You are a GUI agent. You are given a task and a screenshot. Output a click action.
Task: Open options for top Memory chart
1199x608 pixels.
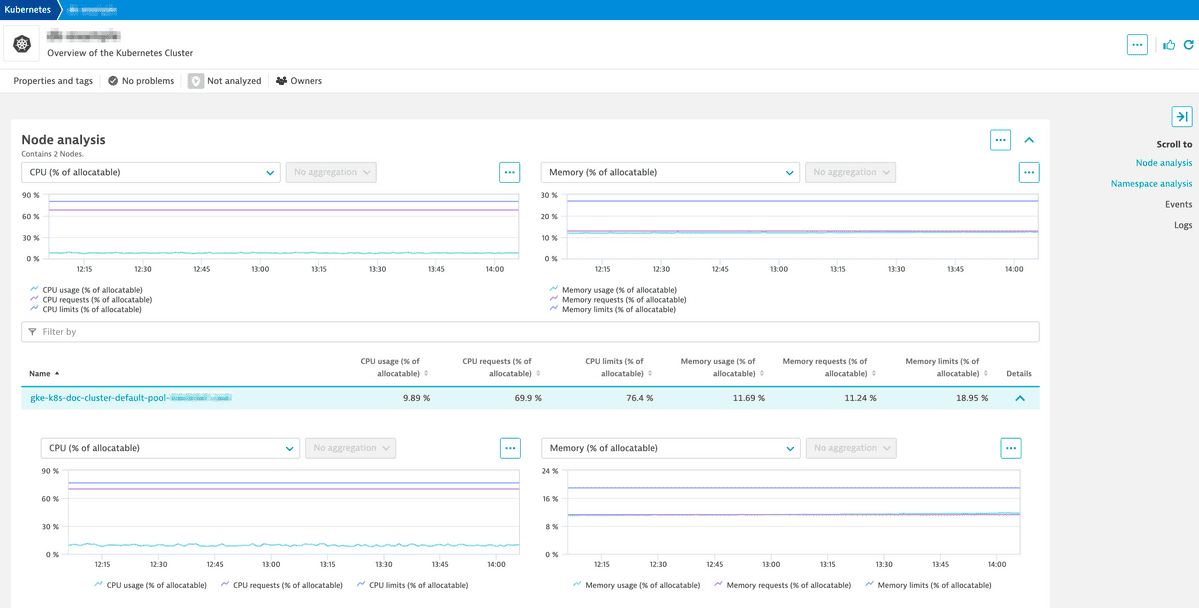tap(1029, 172)
